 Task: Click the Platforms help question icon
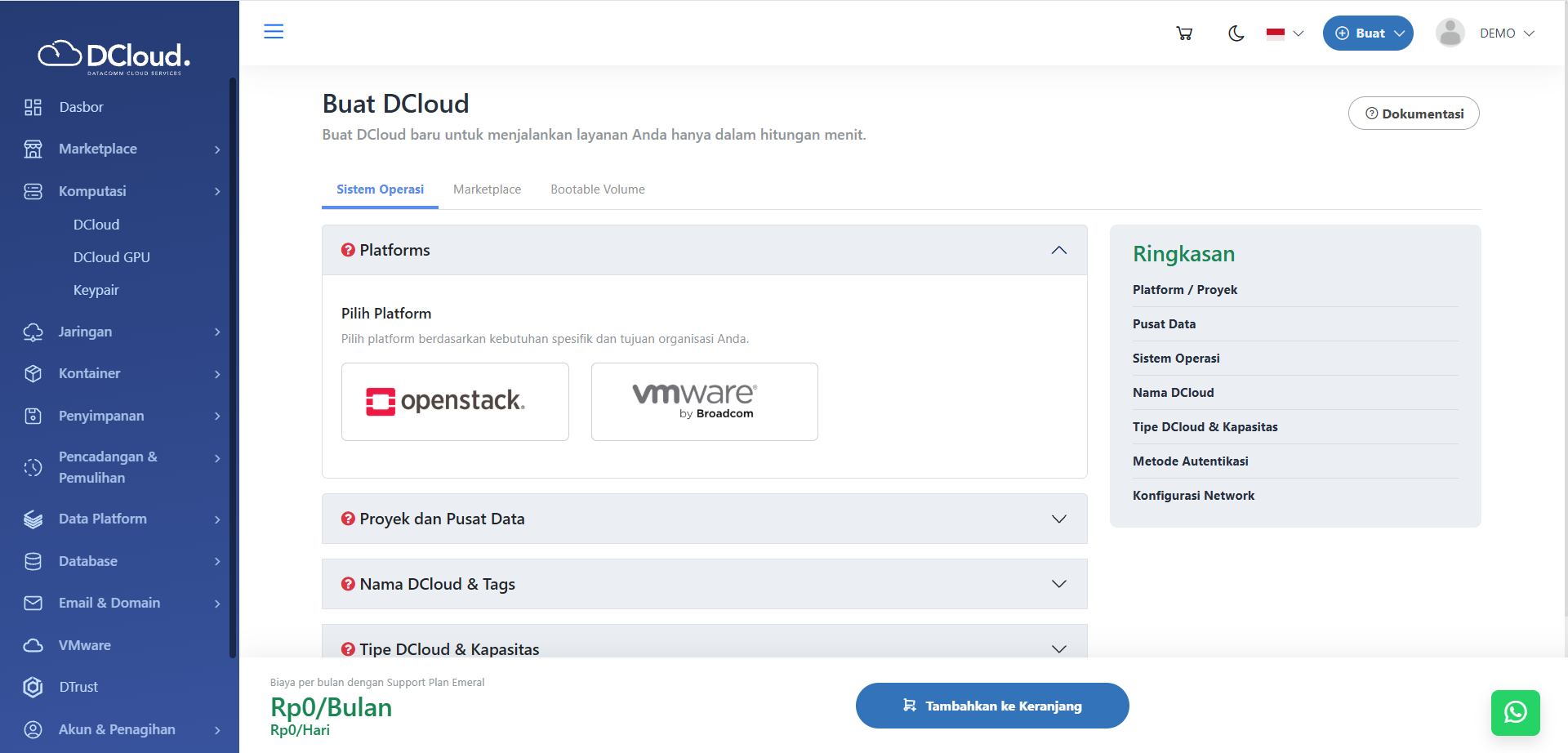pyautogui.click(x=348, y=250)
